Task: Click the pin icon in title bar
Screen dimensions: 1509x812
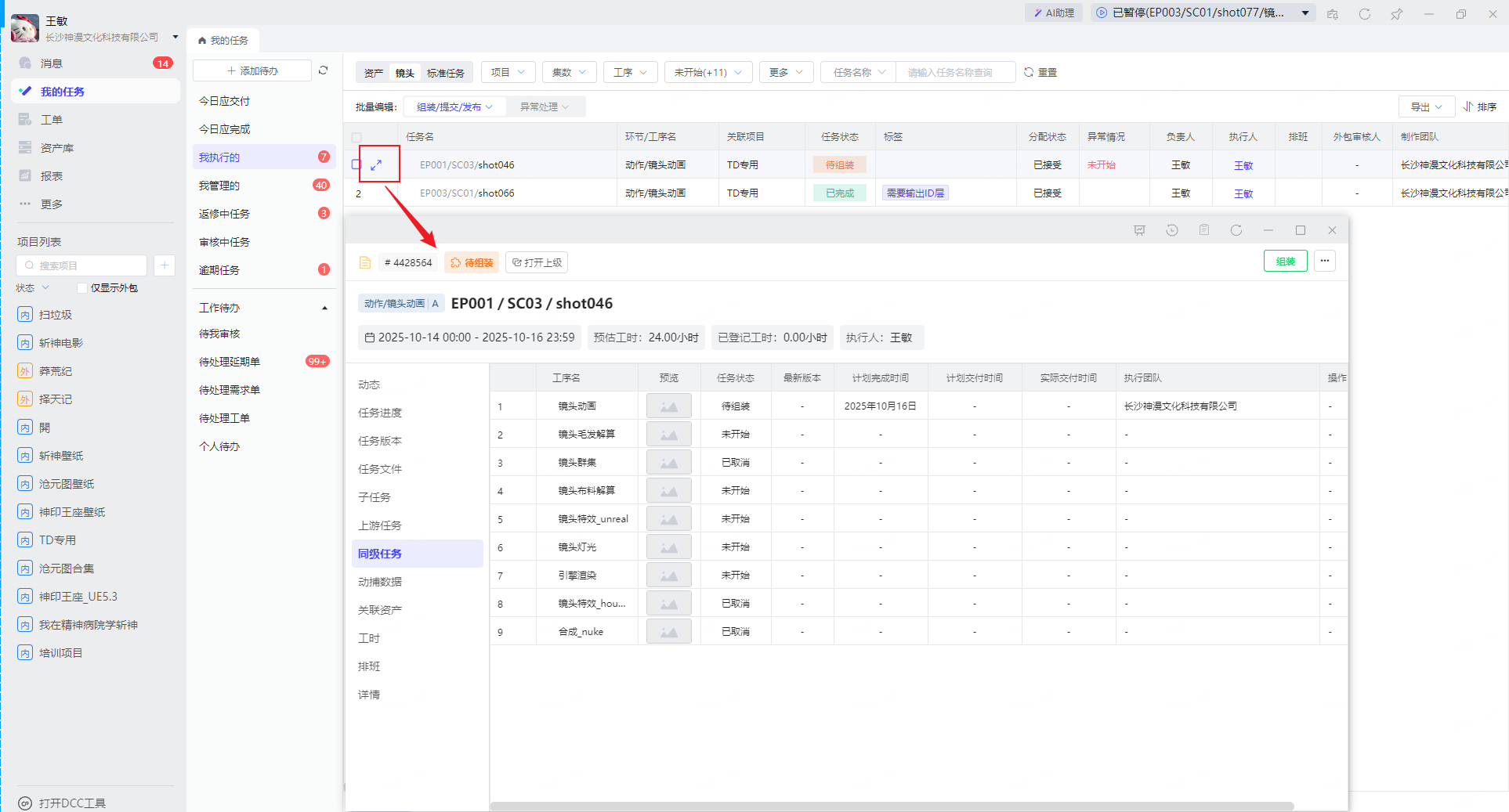Action: point(1396,14)
